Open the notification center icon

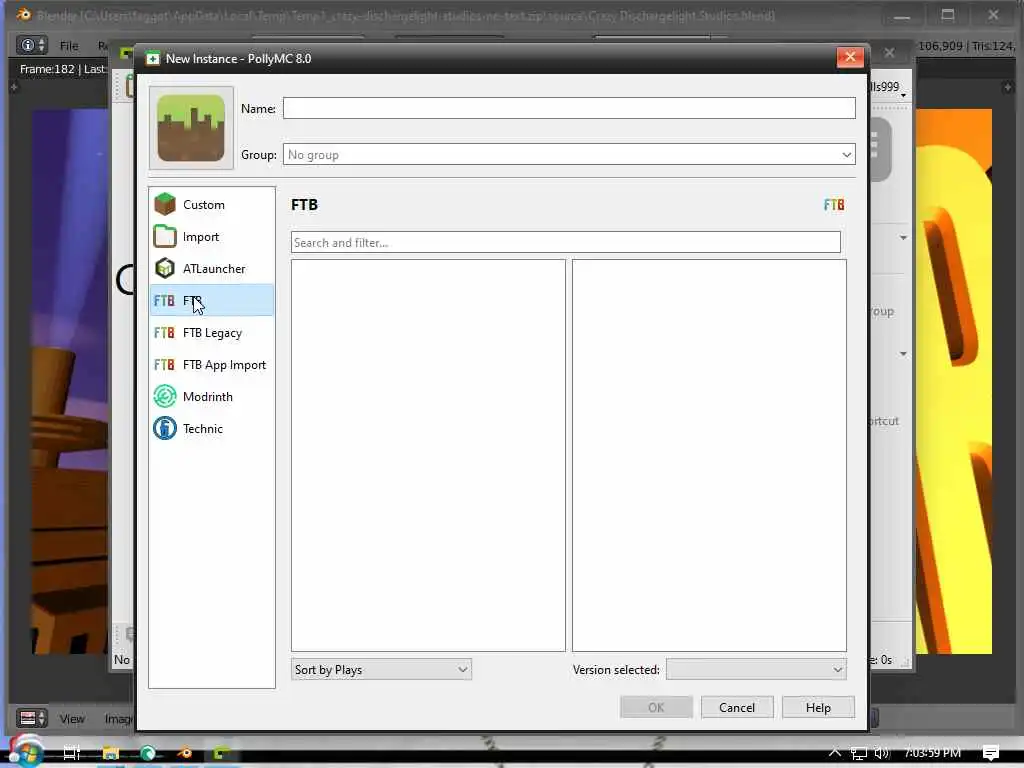point(991,753)
